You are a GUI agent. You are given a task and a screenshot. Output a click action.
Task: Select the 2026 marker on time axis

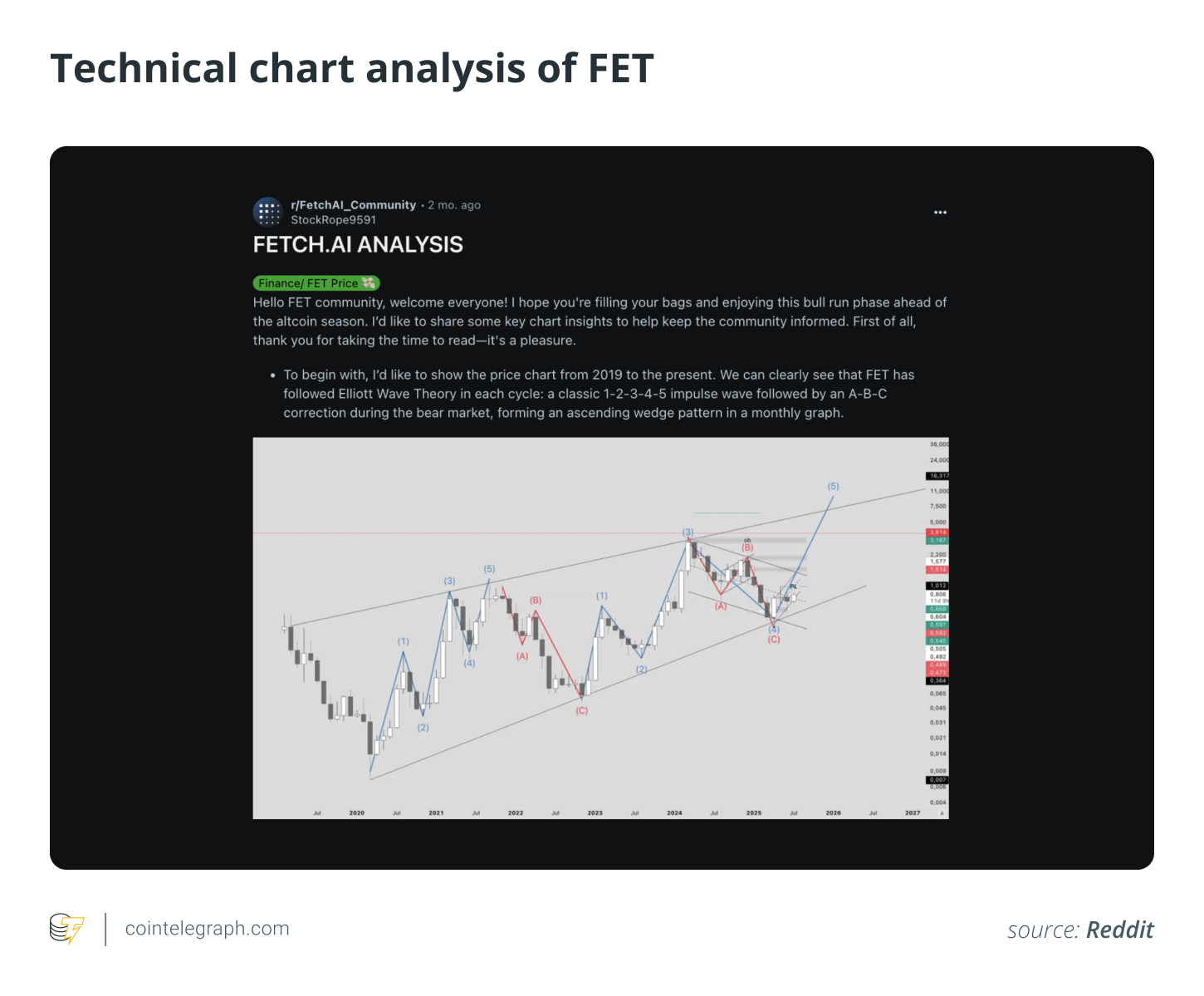tap(833, 813)
